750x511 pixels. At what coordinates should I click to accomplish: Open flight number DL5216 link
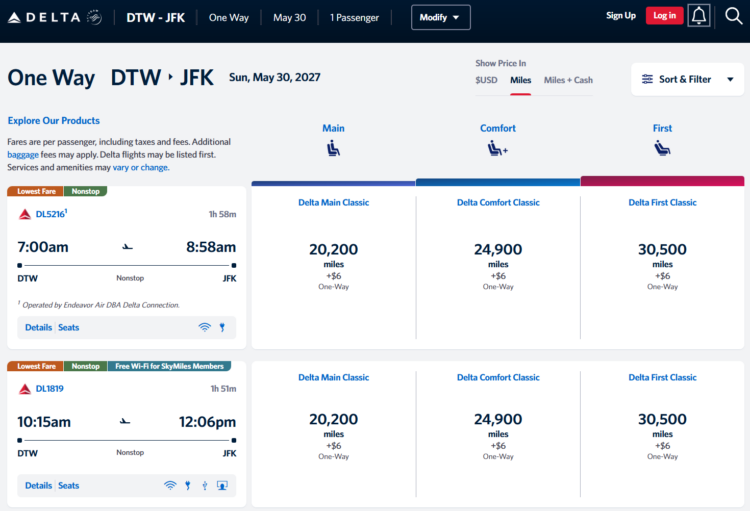[51, 214]
